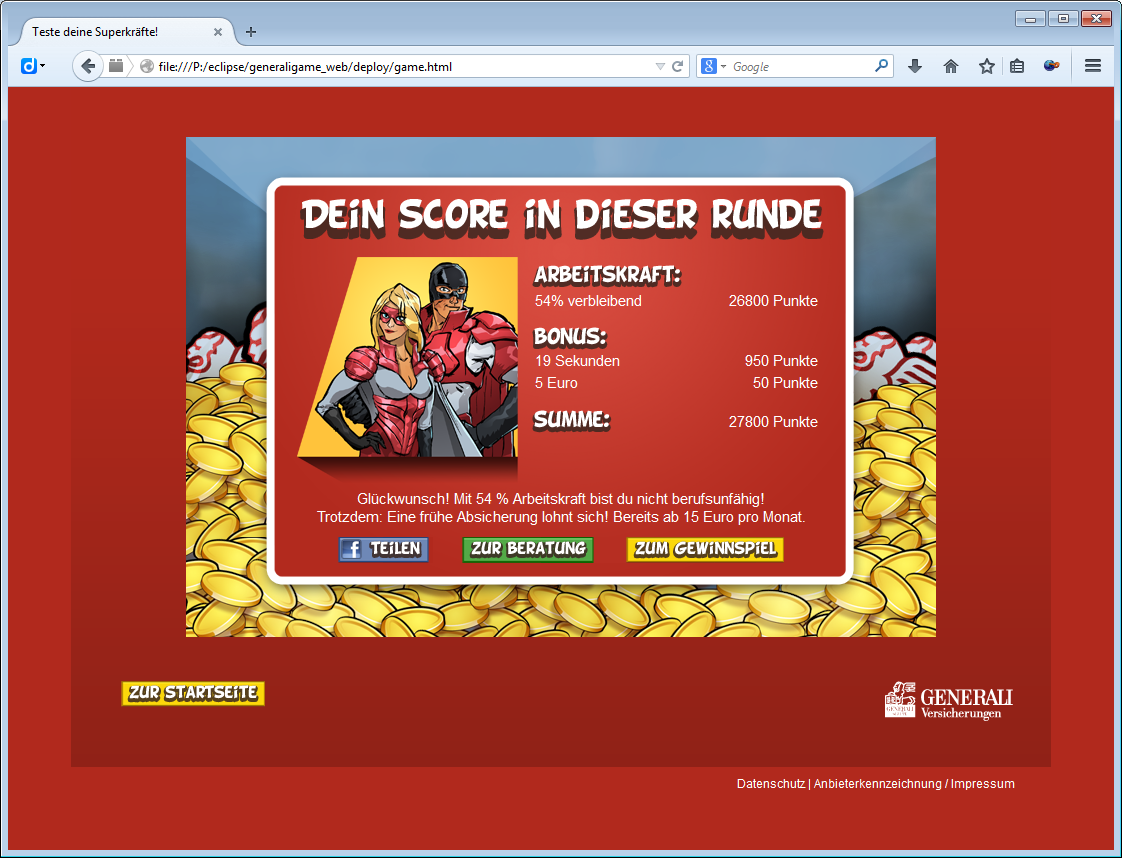Open the address bar history dropdown arrow
1122x858 pixels.
[659, 65]
